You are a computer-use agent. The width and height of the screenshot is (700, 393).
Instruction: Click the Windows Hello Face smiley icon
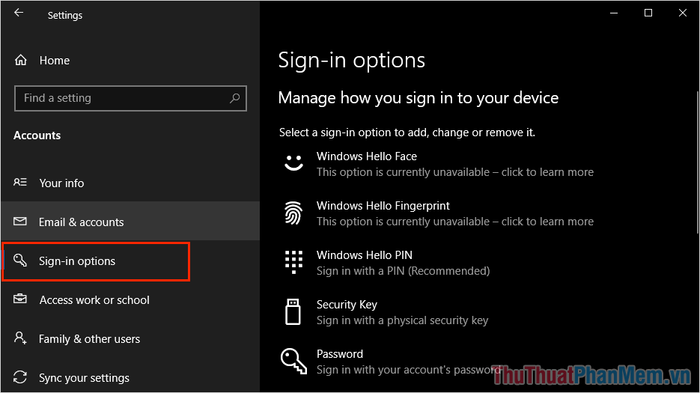(293, 163)
